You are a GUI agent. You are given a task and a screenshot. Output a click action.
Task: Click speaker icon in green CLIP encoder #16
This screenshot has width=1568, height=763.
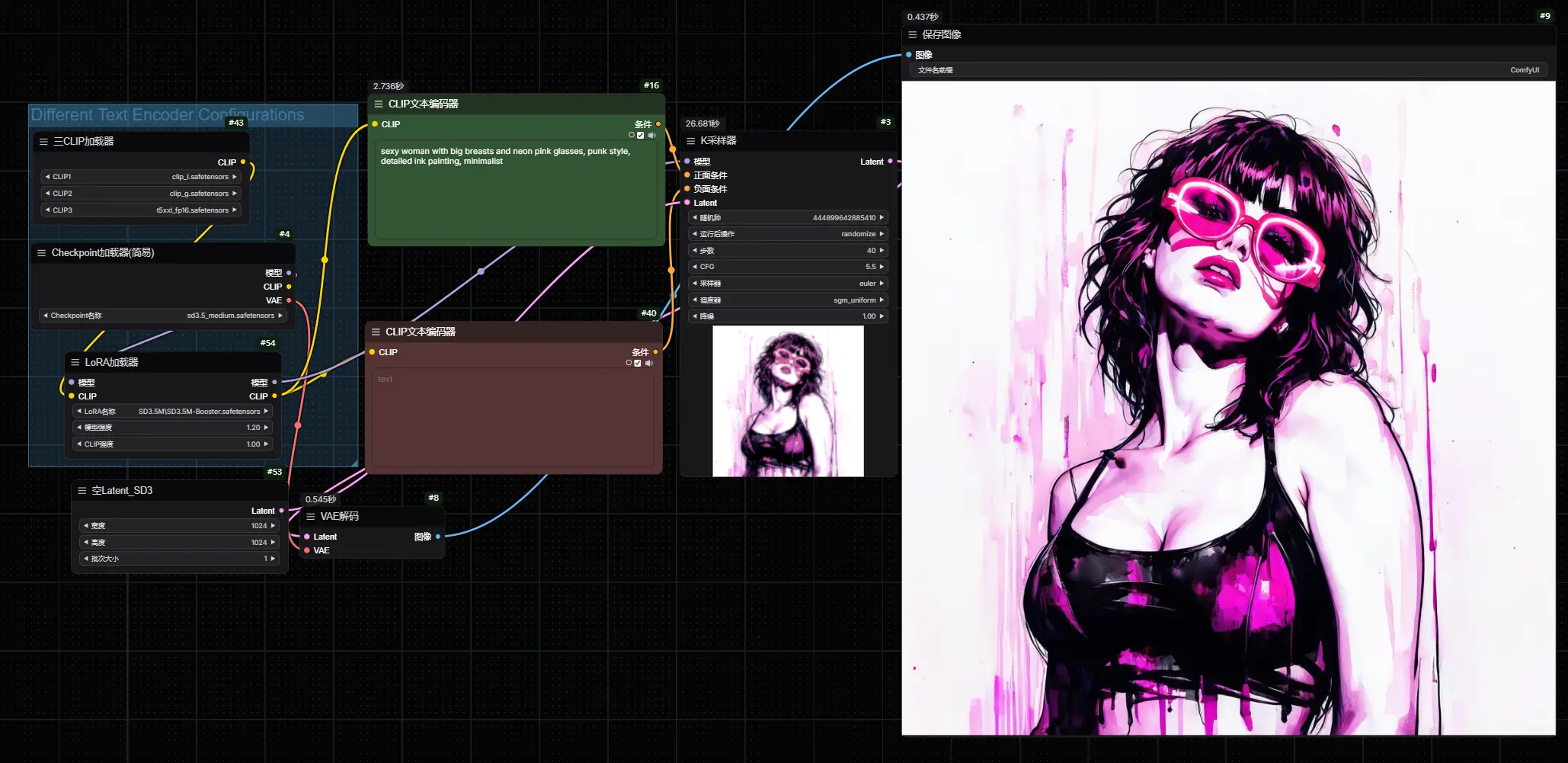click(651, 135)
